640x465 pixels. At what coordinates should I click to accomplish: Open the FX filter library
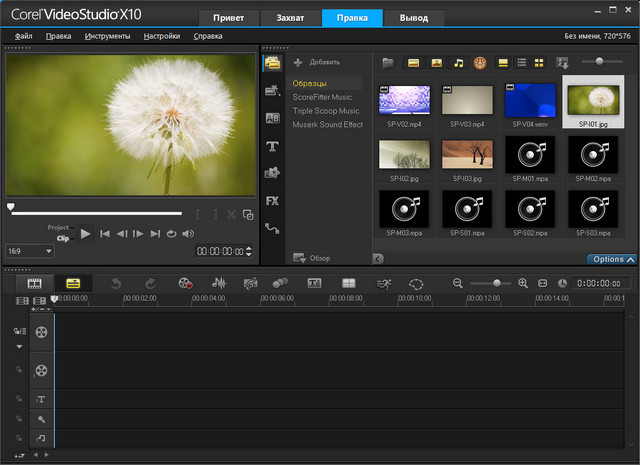tap(272, 200)
